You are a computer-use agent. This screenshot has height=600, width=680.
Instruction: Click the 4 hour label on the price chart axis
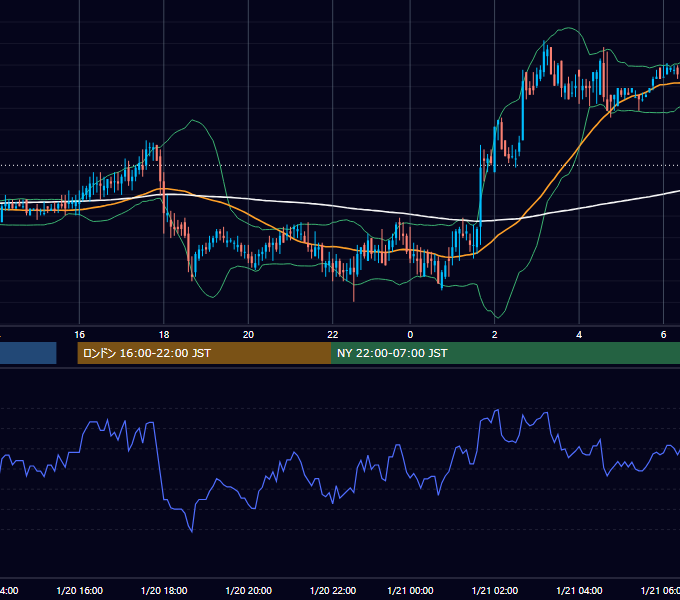pyautogui.click(x=579, y=335)
